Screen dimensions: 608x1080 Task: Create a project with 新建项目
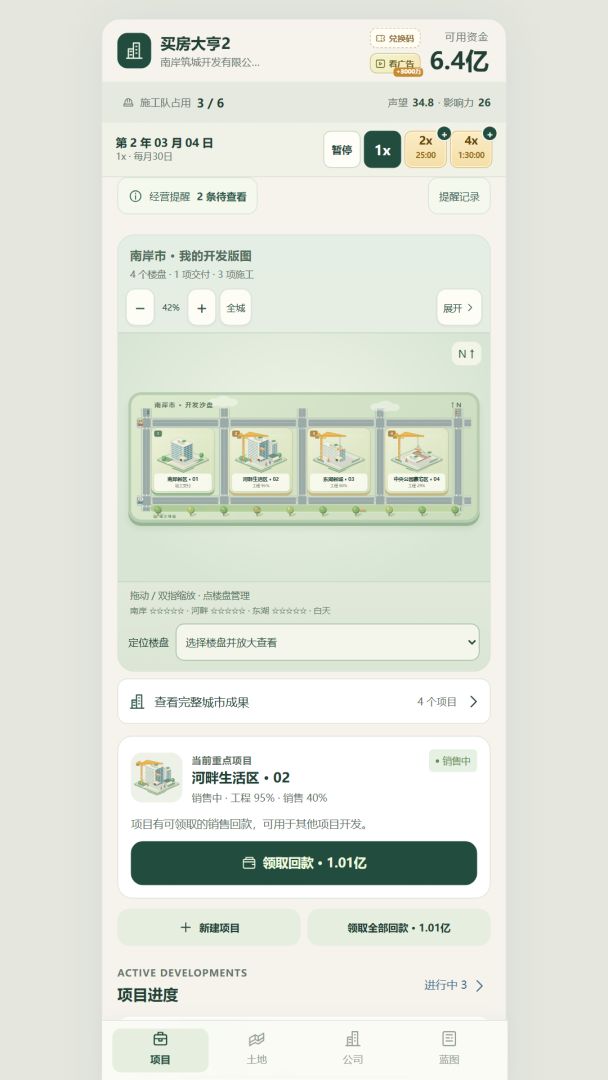(209, 928)
